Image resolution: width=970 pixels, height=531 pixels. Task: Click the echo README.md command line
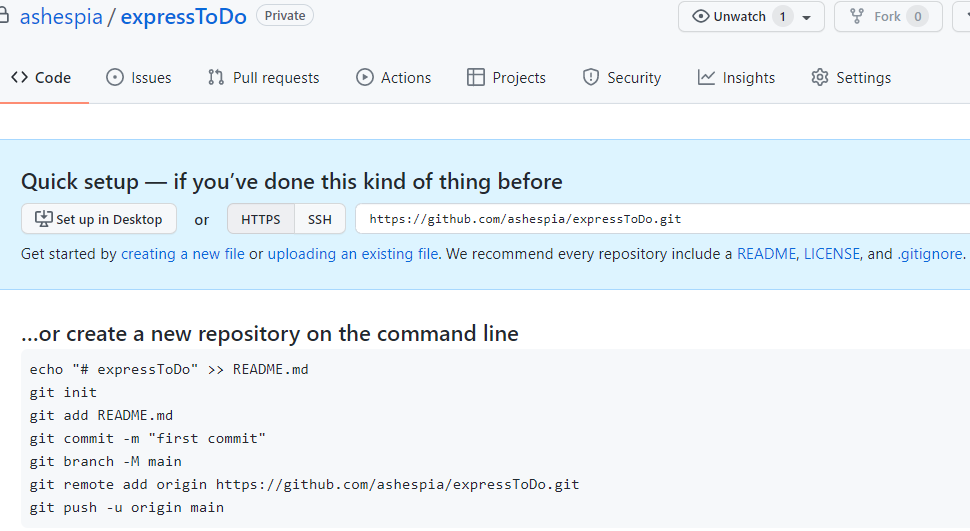169,369
